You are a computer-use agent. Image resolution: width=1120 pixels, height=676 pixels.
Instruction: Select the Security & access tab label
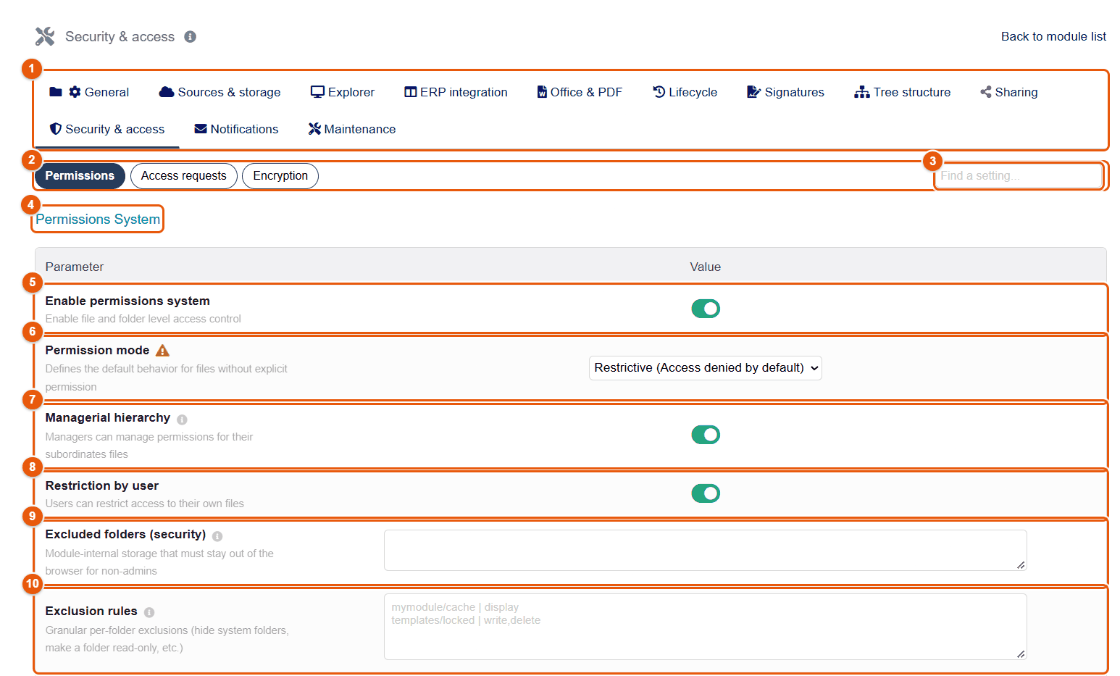point(115,129)
